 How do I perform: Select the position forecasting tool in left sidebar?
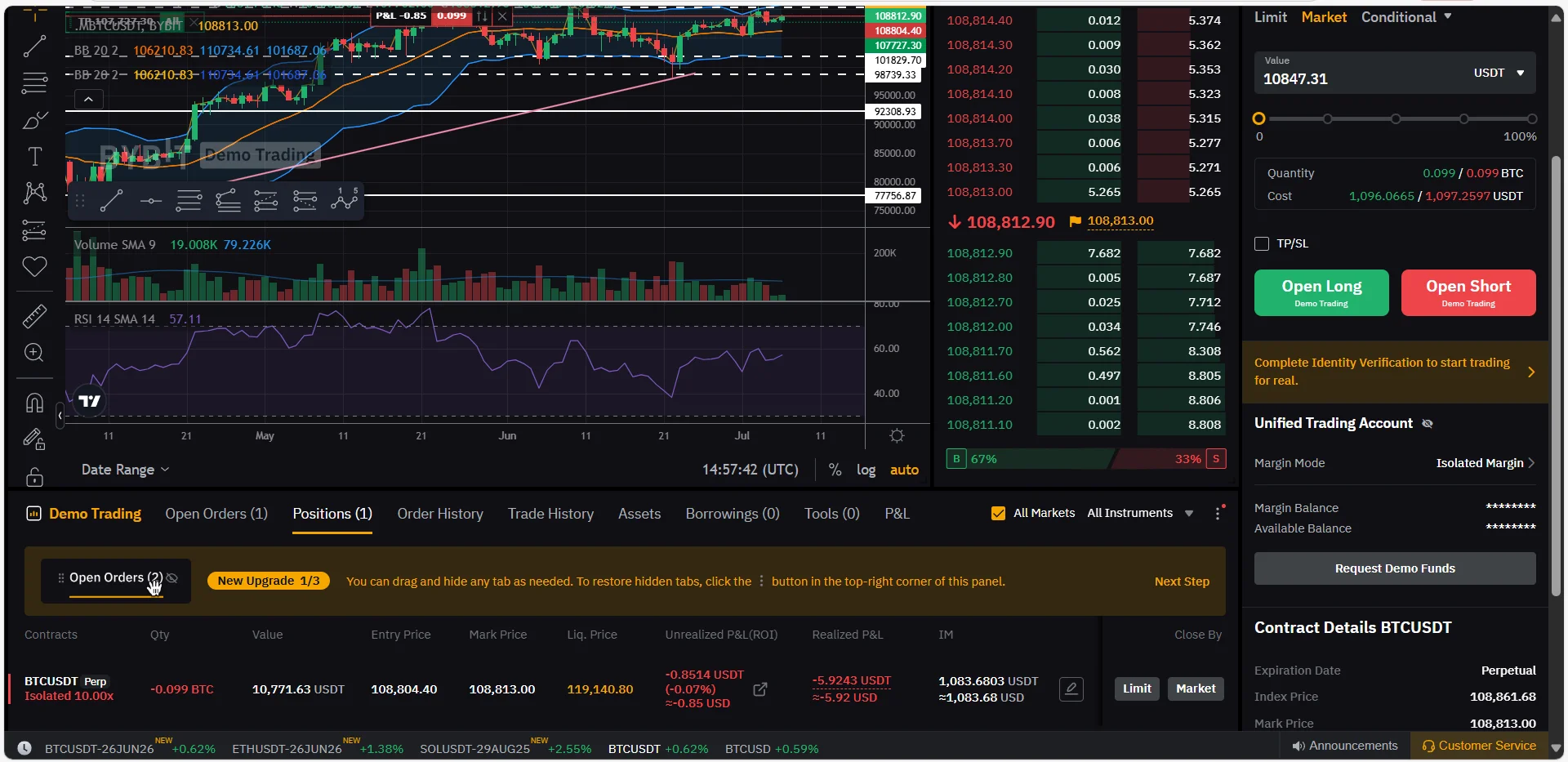34,231
